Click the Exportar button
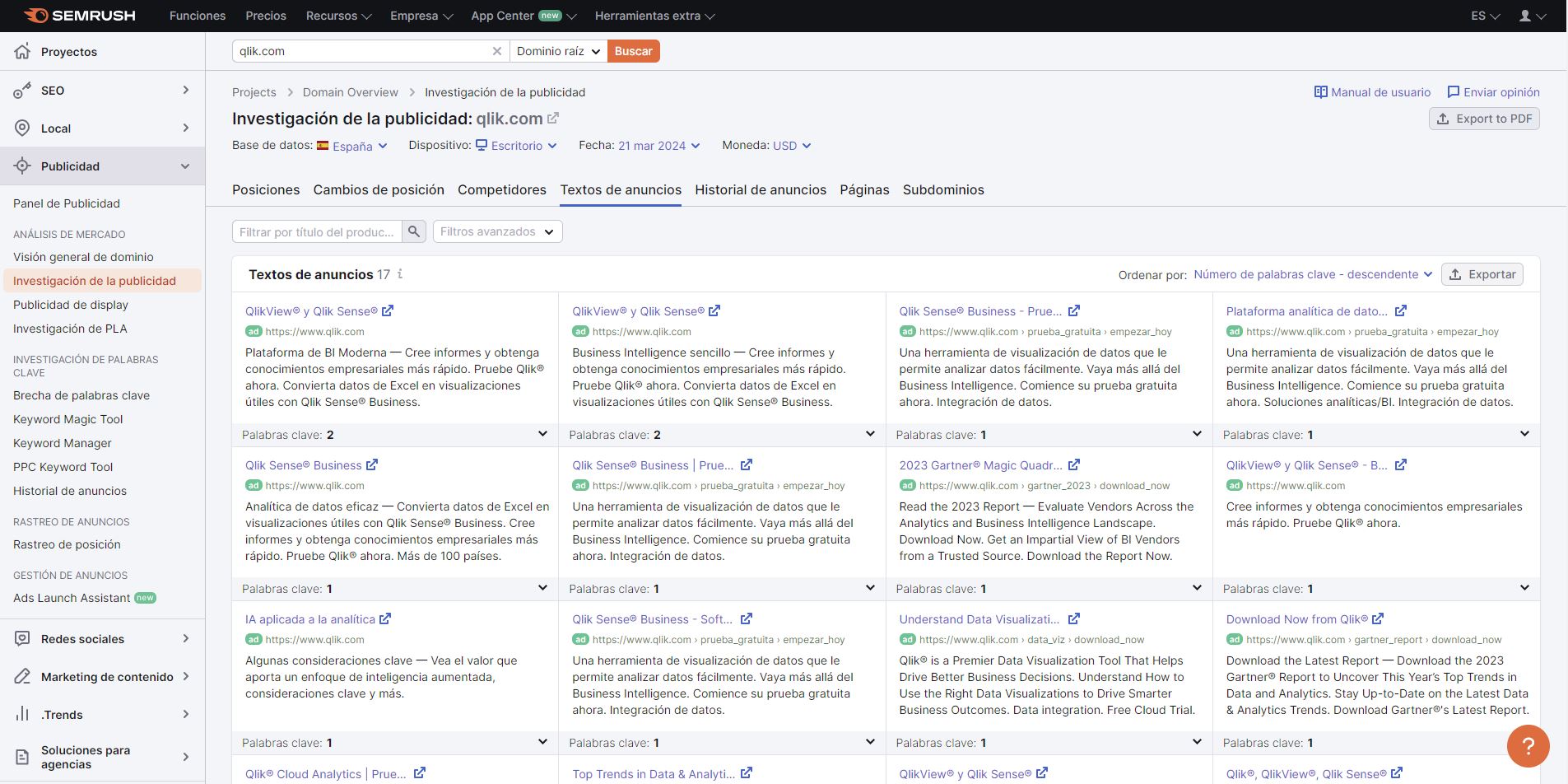The height and width of the screenshot is (784, 1568). pos(1482,274)
